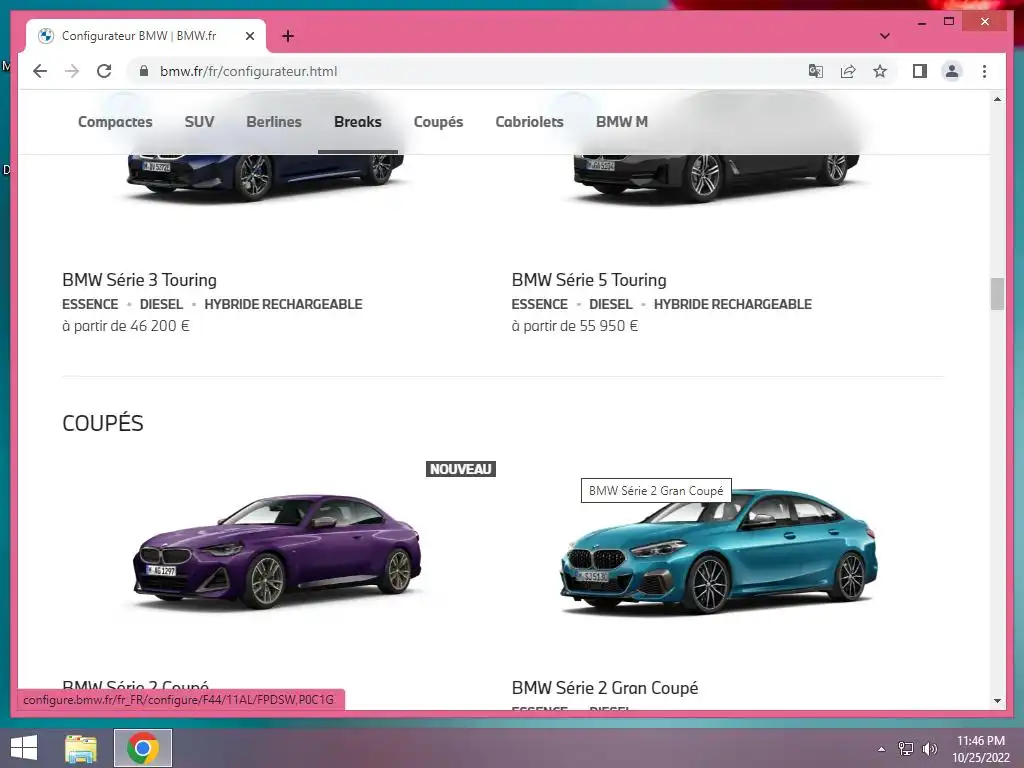Screen dimensions: 1024x768
Task: Open network status tray icon
Action: (906, 749)
